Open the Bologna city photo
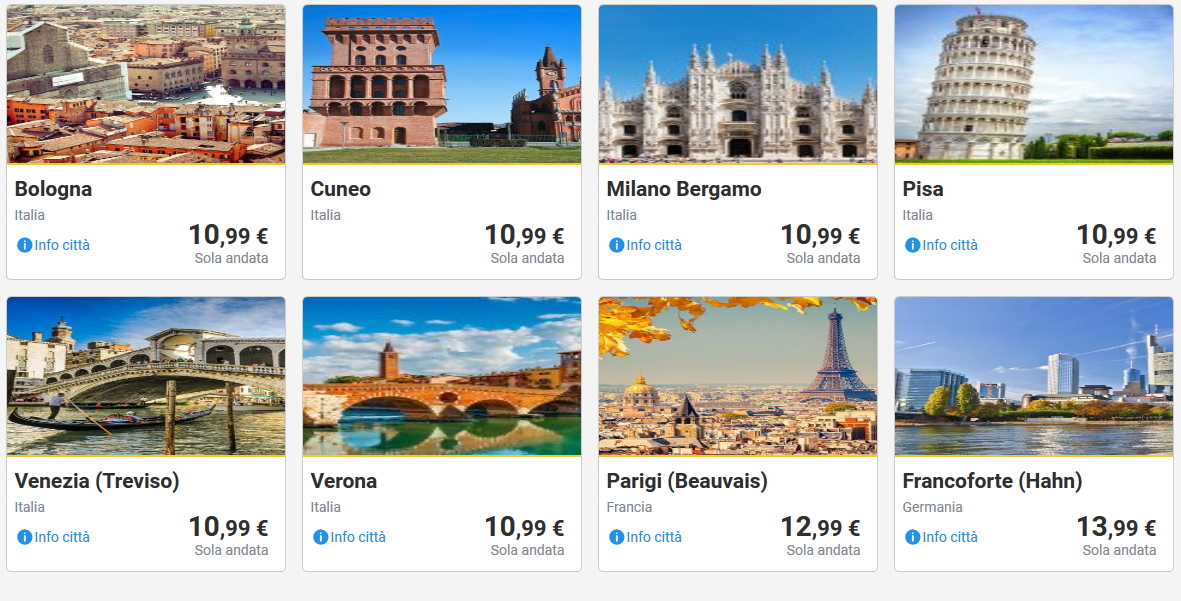 coord(146,84)
